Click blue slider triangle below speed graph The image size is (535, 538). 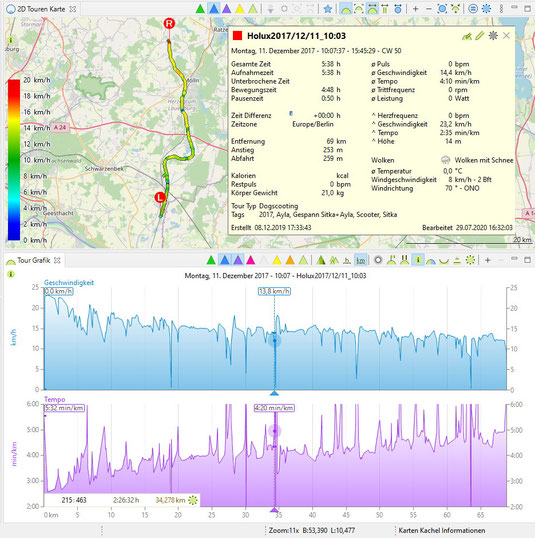(274, 393)
